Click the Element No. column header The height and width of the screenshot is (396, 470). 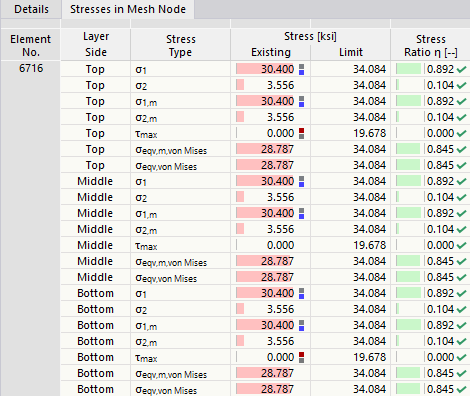coord(31,45)
